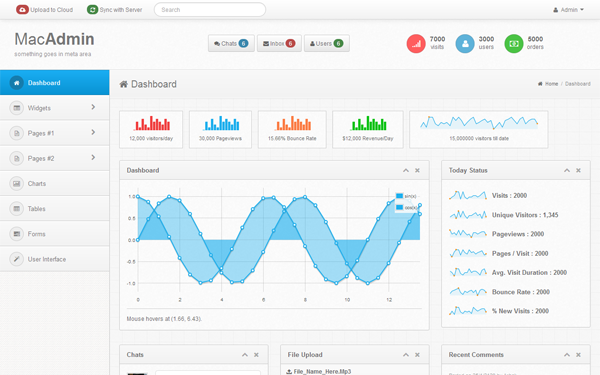Viewport: 600px width, 375px height.
Task: Click the Tables sidebar icon
Action: click(16, 209)
